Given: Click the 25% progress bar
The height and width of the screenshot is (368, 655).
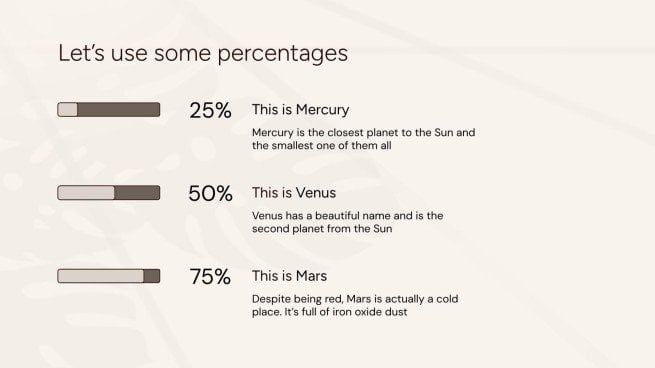Looking at the screenshot, I should [109, 109].
